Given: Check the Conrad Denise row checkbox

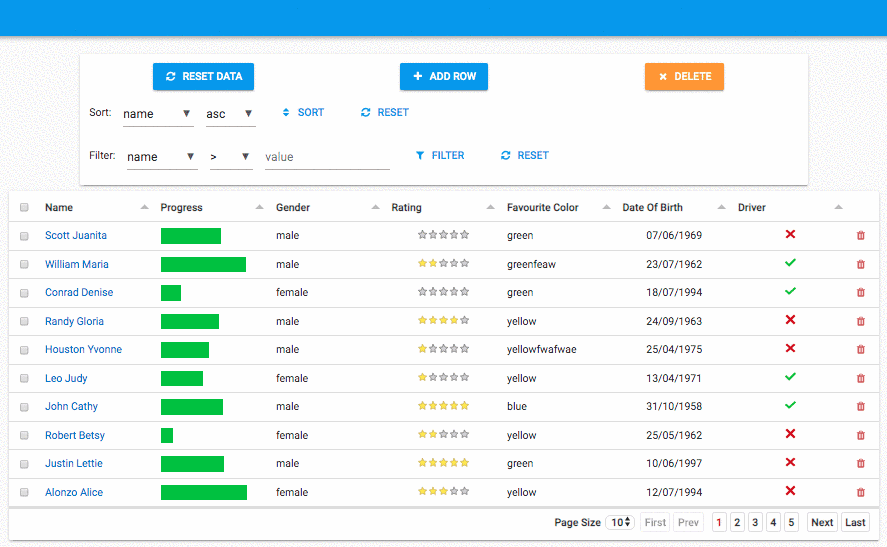Looking at the screenshot, I should point(24,293).
